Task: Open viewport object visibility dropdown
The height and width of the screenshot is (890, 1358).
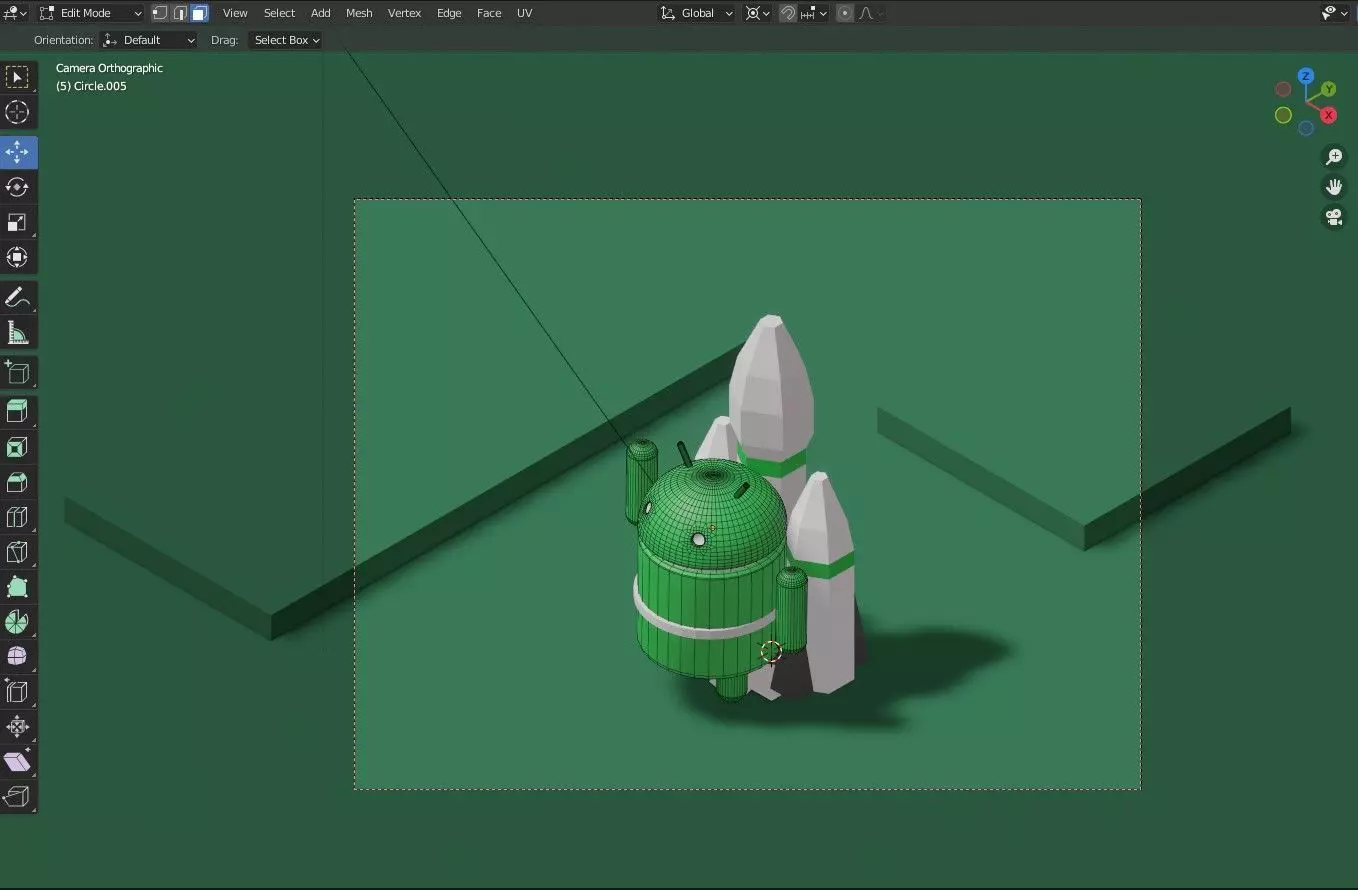Action: click(x=1334, y=13)
